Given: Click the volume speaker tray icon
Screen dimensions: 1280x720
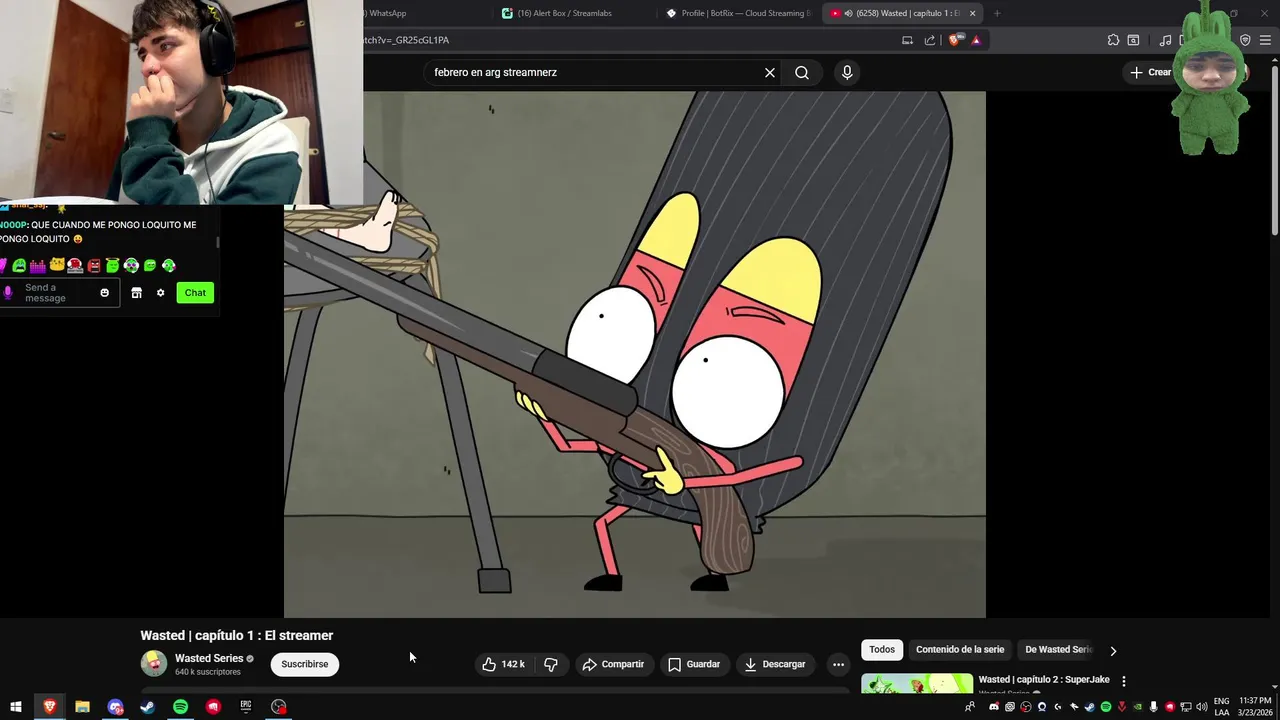Looking at the screenshot, I should point(1202,707).
